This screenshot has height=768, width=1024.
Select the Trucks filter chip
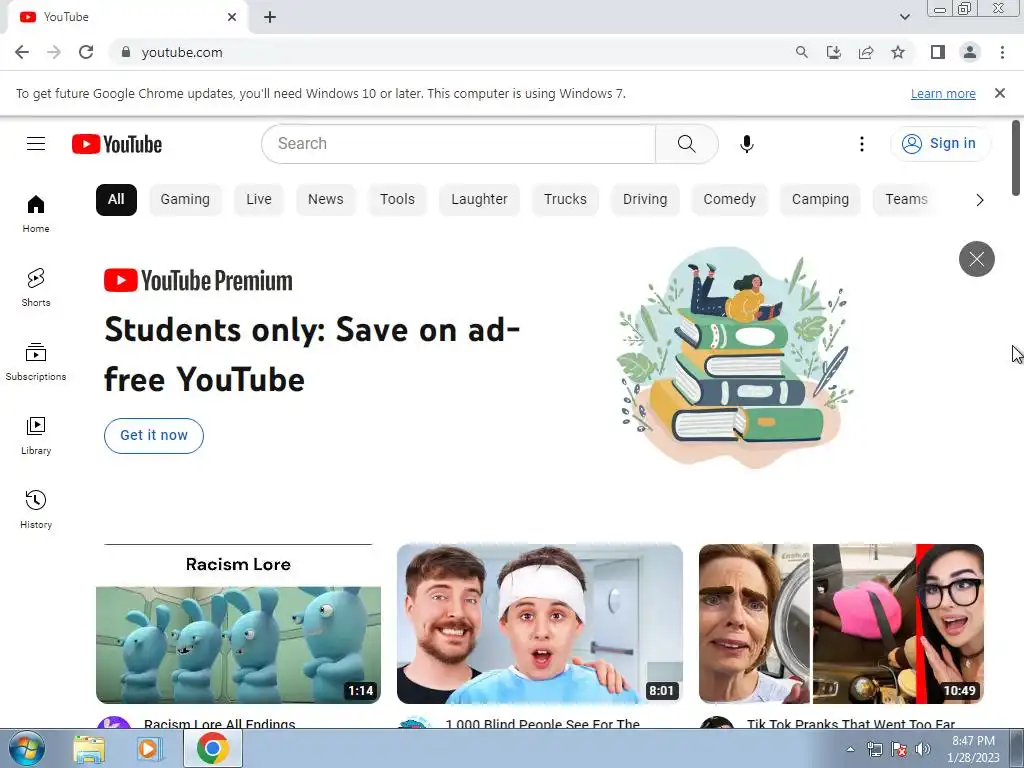tap(566, 200)
